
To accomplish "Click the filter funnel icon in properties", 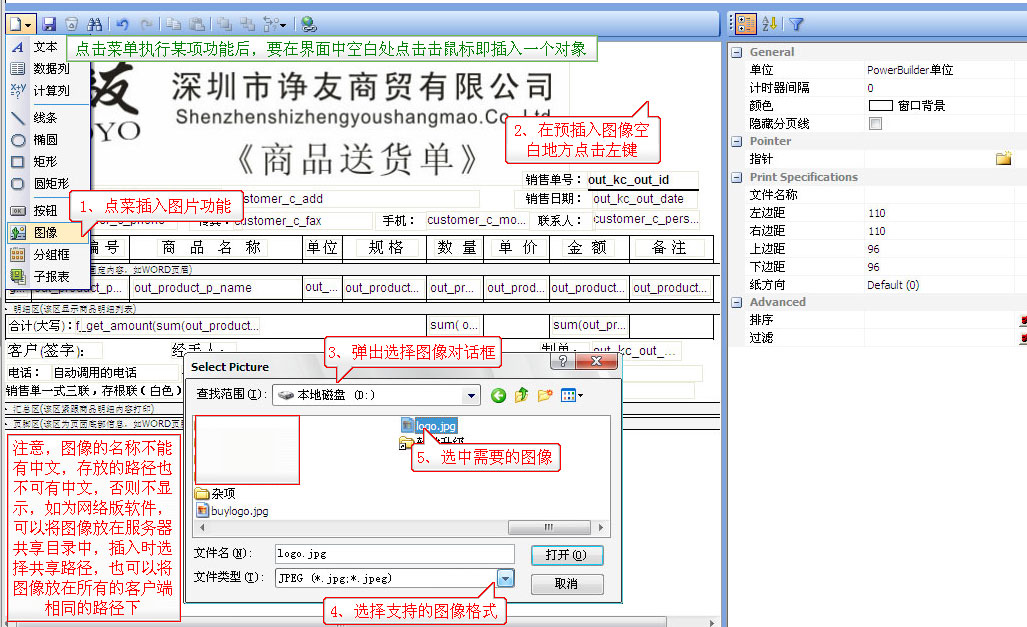I will coord(796,24).
